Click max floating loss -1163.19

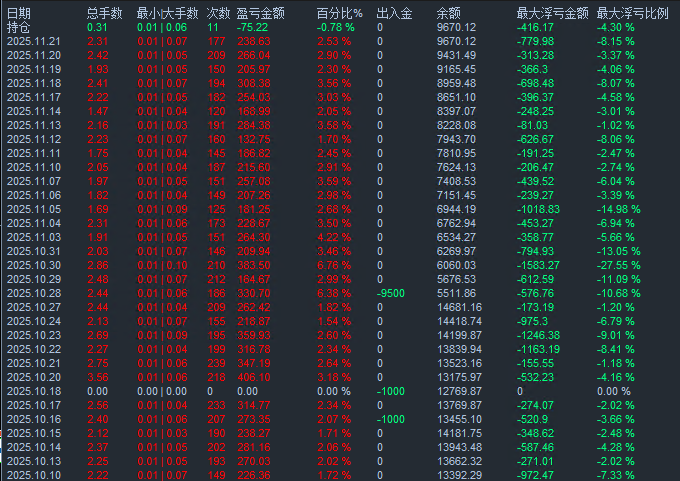point(538,349)
